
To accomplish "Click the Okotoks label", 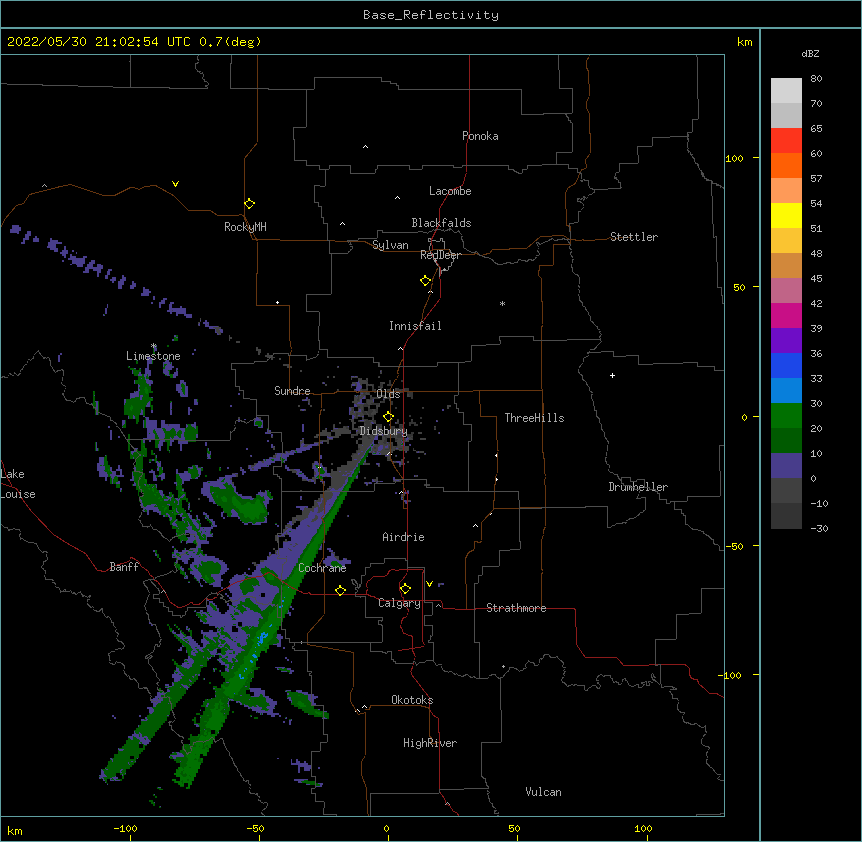I will 412,700.
